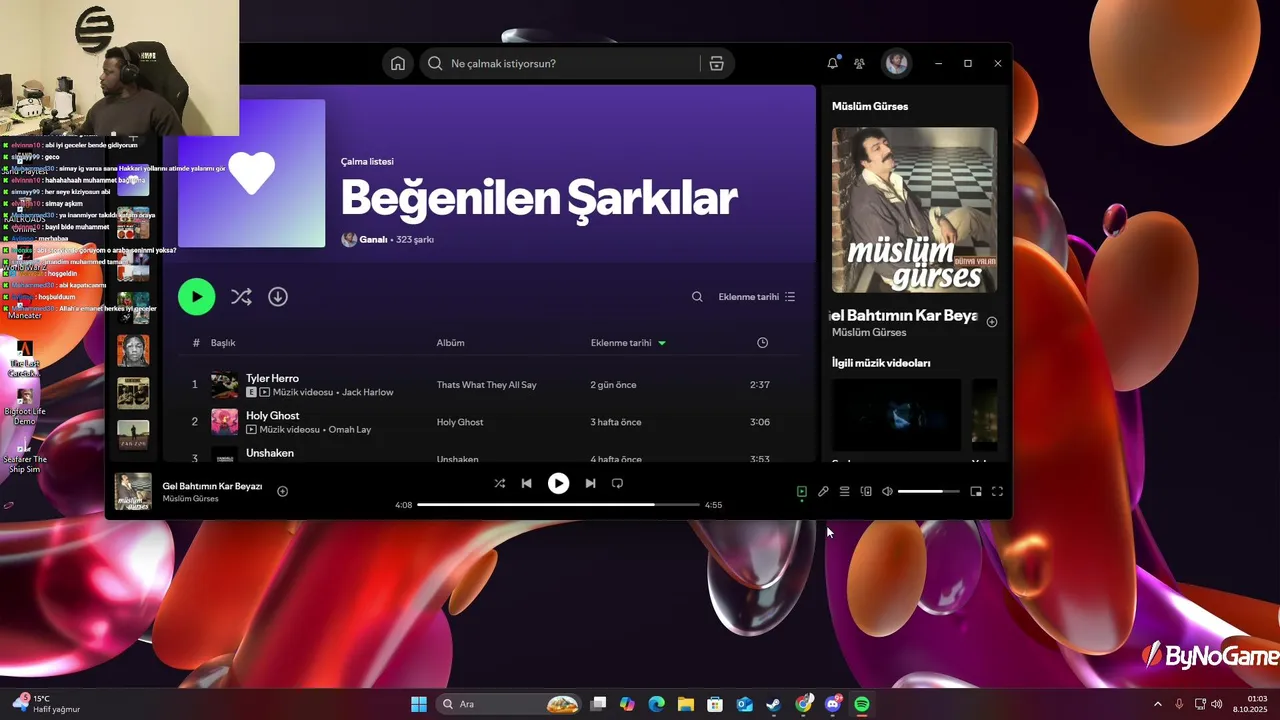
Task: Skip to the next track
Action: [x=590, y=483]
